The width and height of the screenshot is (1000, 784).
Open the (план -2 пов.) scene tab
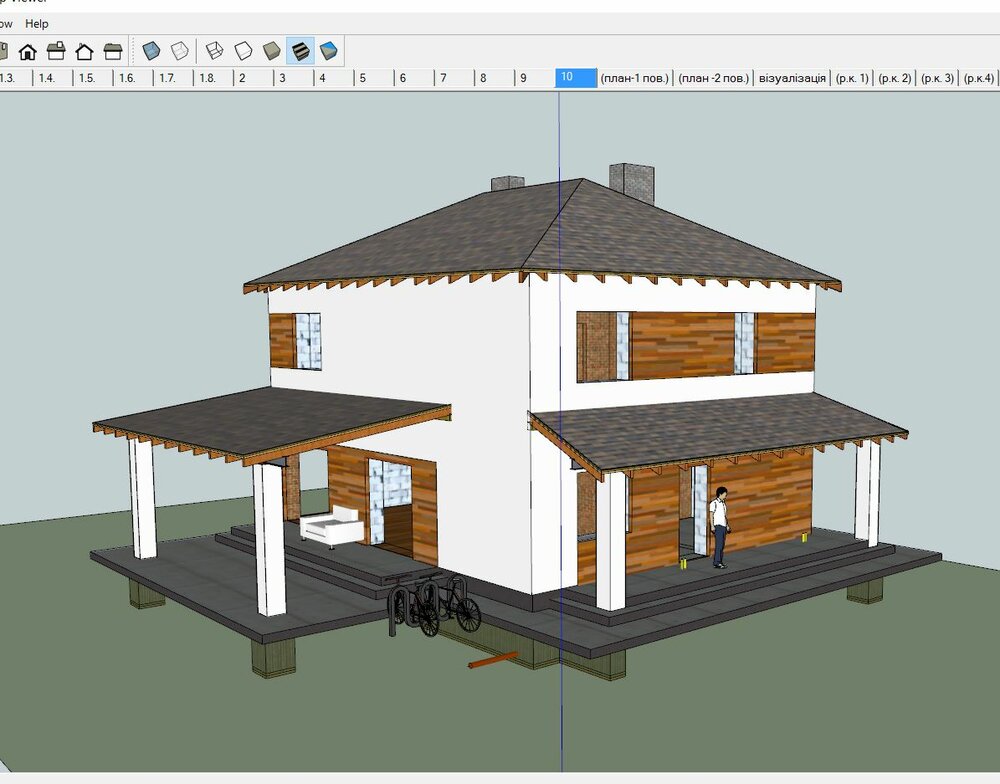(713, 78)
